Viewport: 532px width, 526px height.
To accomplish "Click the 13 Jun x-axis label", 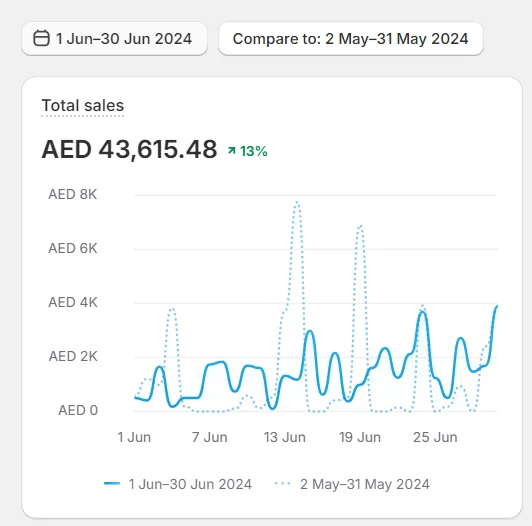I will (x=285, y=437).
